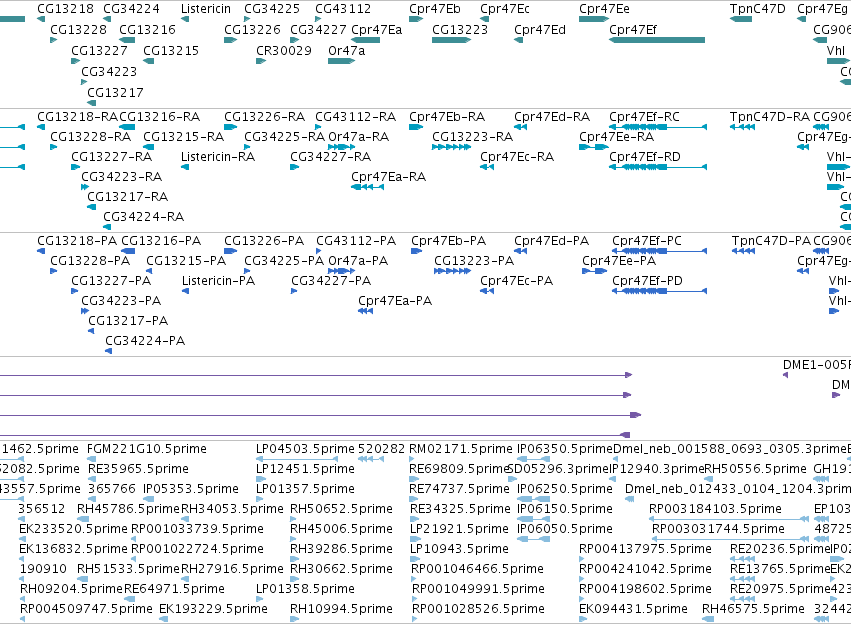851x624 pixels.
Task: Select the CG34225 gene label
Action: pyautogui.click(x=272, y=9)
